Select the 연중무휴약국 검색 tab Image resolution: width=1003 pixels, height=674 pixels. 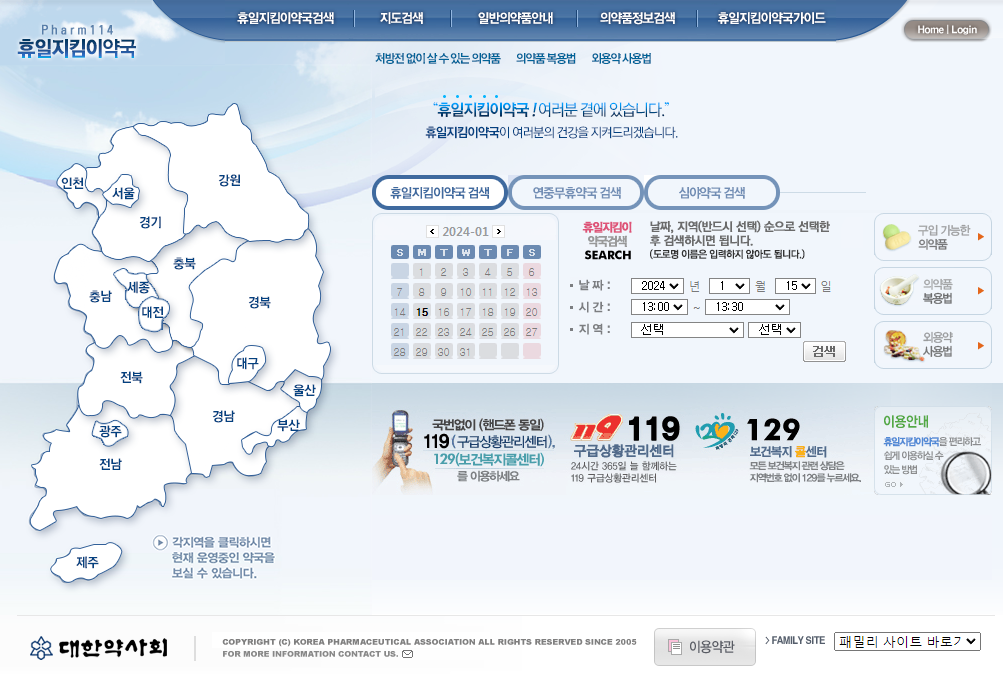(x=577, y=192)
